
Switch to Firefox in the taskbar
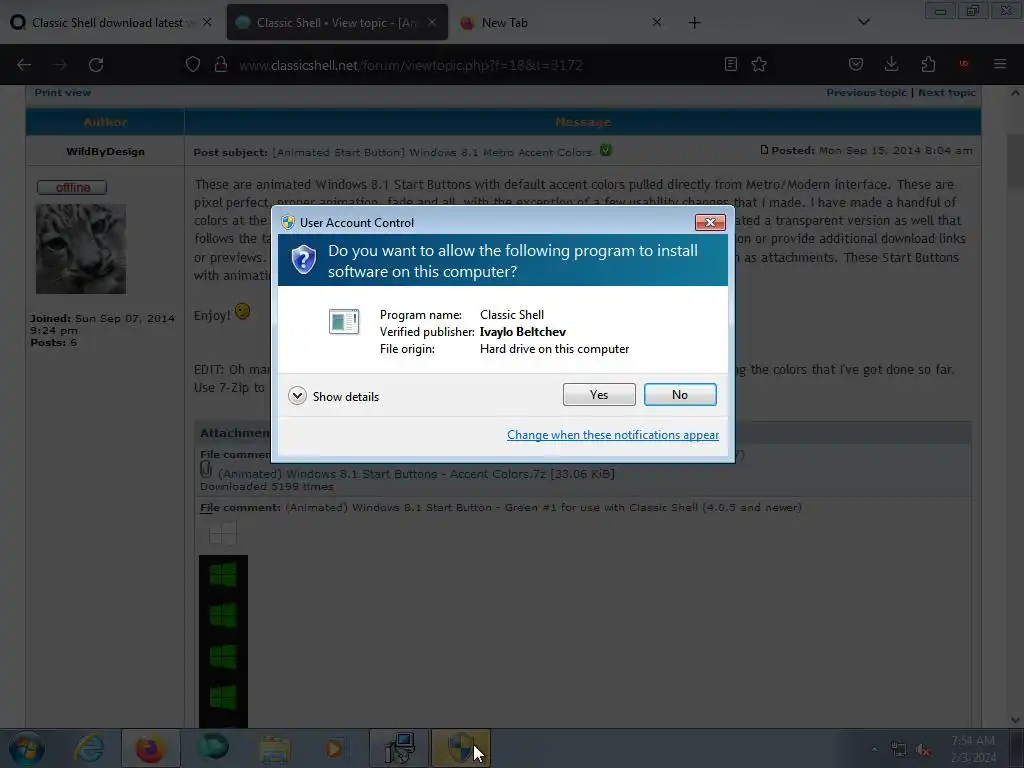[150, 748]
